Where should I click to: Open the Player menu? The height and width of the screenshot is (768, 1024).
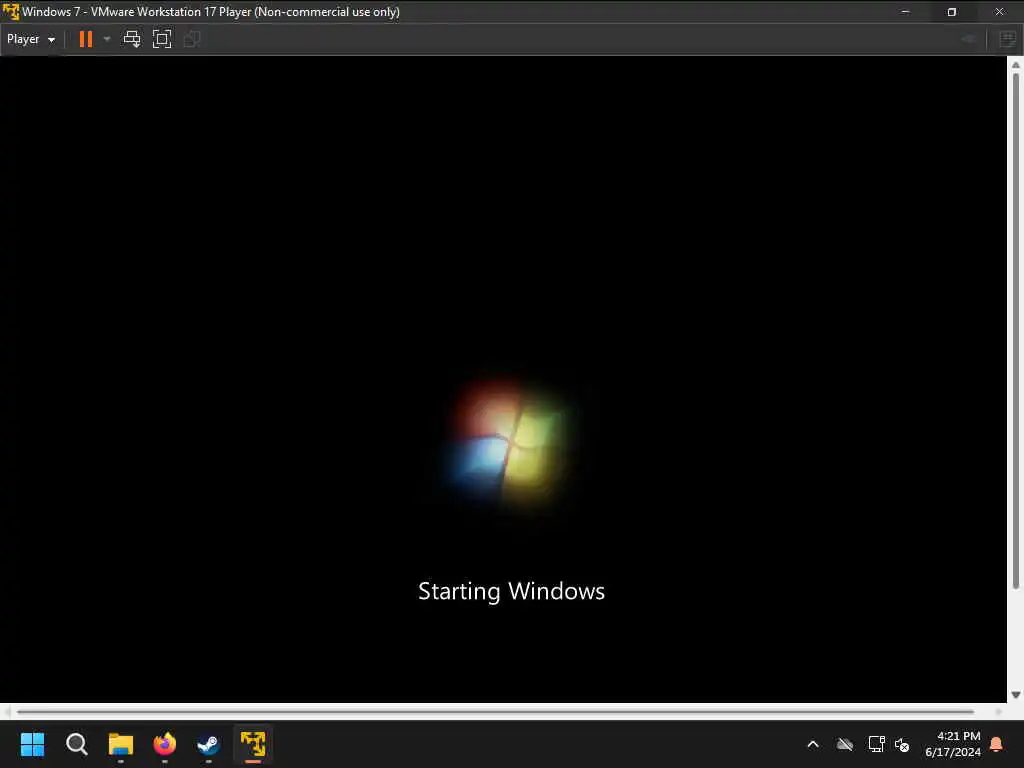pyautogui.click(x=31, y=39)
